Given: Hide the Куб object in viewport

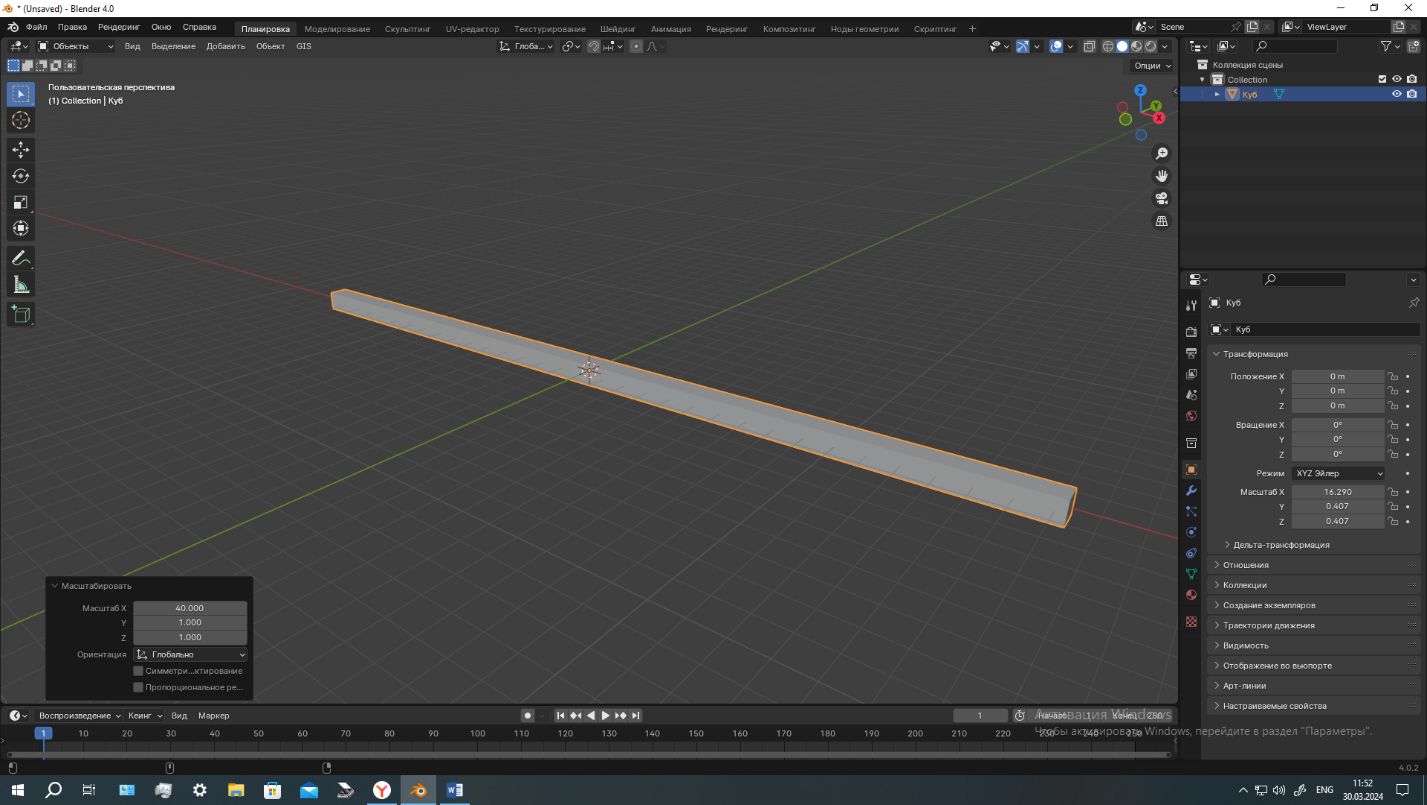Looking at the screenshot, I should [x=1397, y=94].
